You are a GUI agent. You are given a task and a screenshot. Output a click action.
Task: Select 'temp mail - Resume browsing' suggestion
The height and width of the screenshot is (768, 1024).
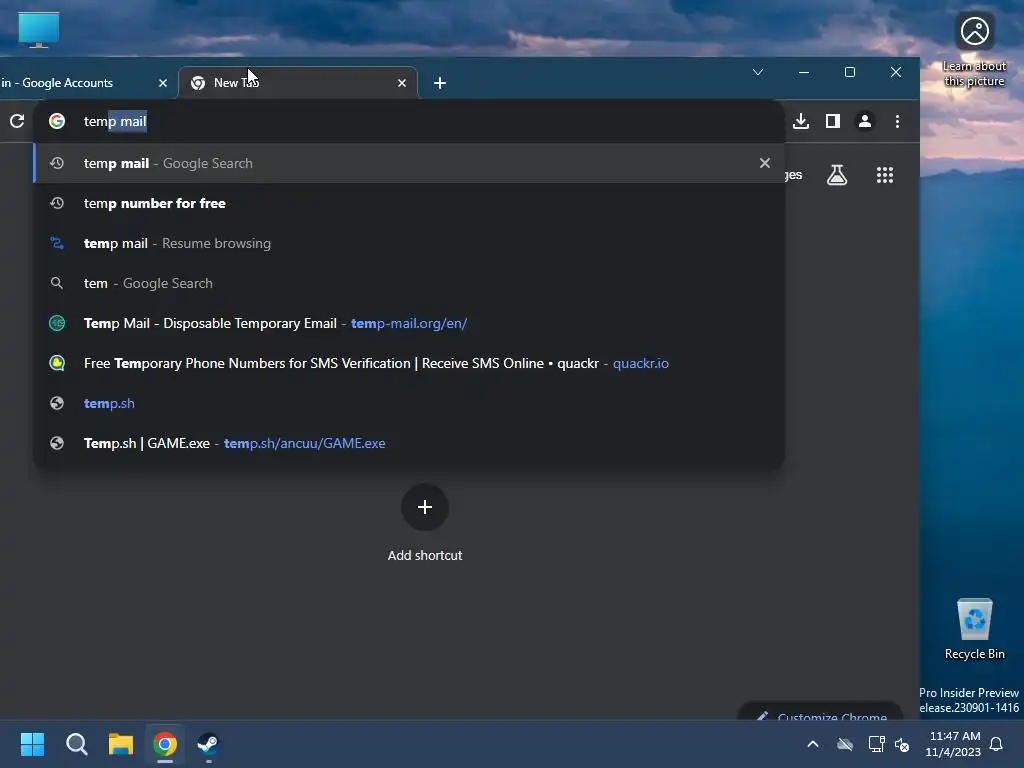pos(409,243)
